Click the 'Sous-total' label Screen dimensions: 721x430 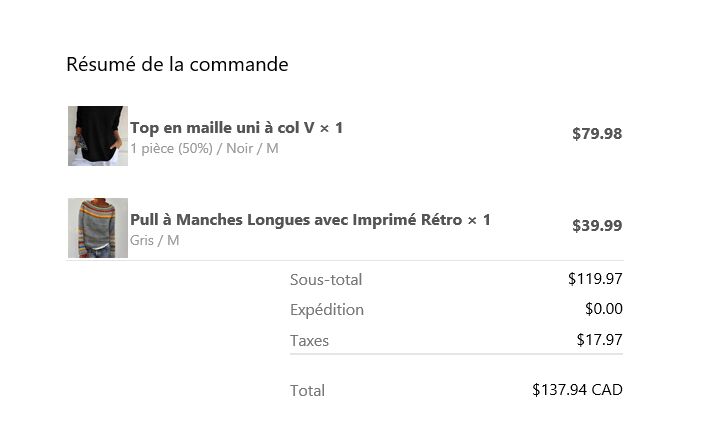pyautogui.click(x=326, y=279)
